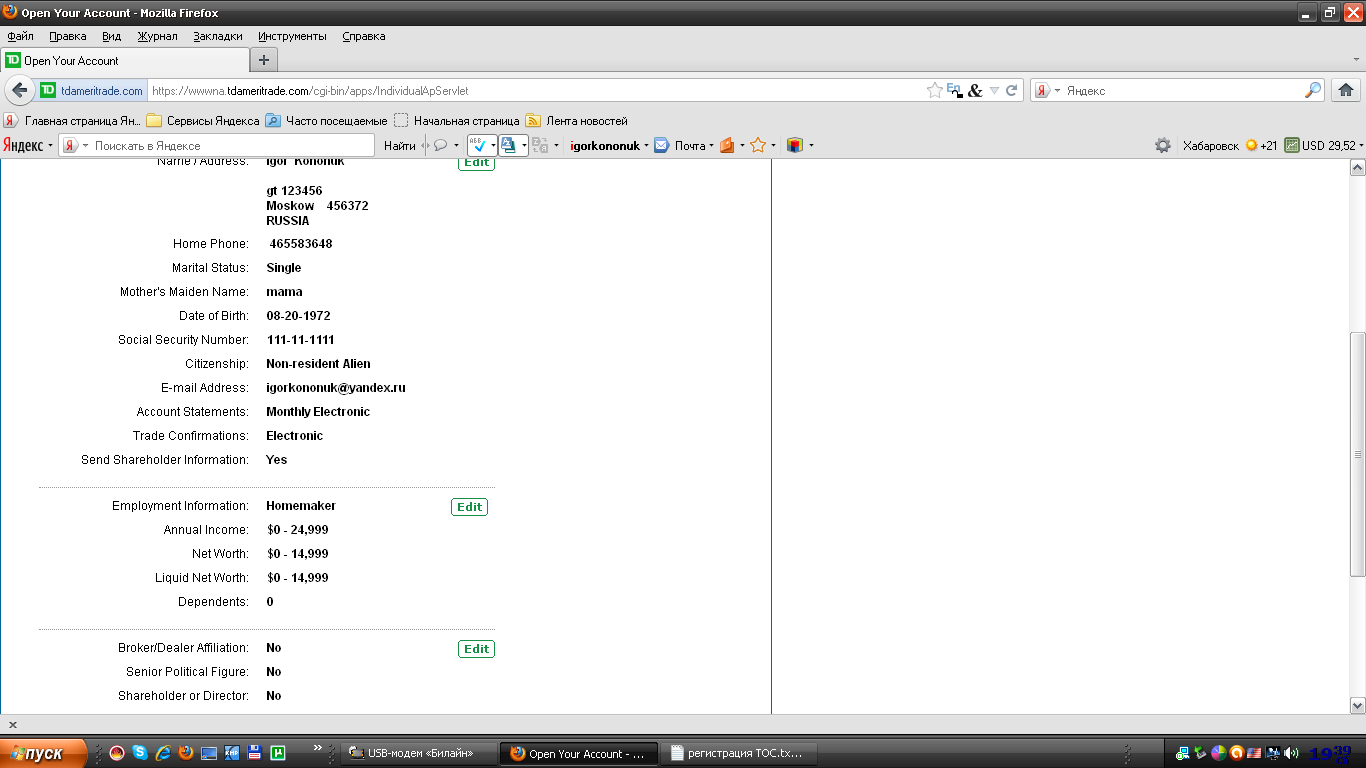Switch to the USB-модем «Билайн» taskbar window
This screenshot has height=768, width=1366.
pyautogui.click(x=419, y=753)
